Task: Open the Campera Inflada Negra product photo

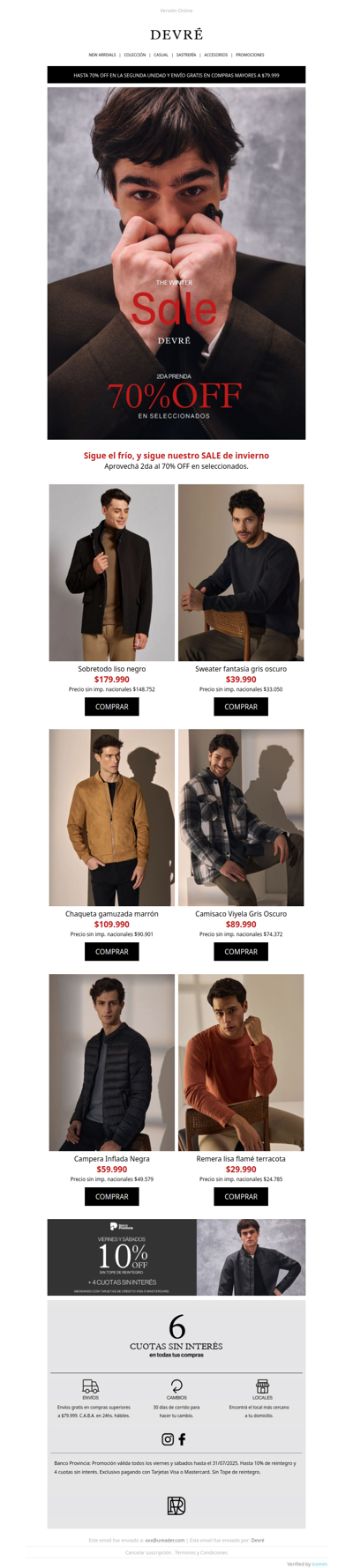Action: pyautogui.click(x=112, y=1062)
